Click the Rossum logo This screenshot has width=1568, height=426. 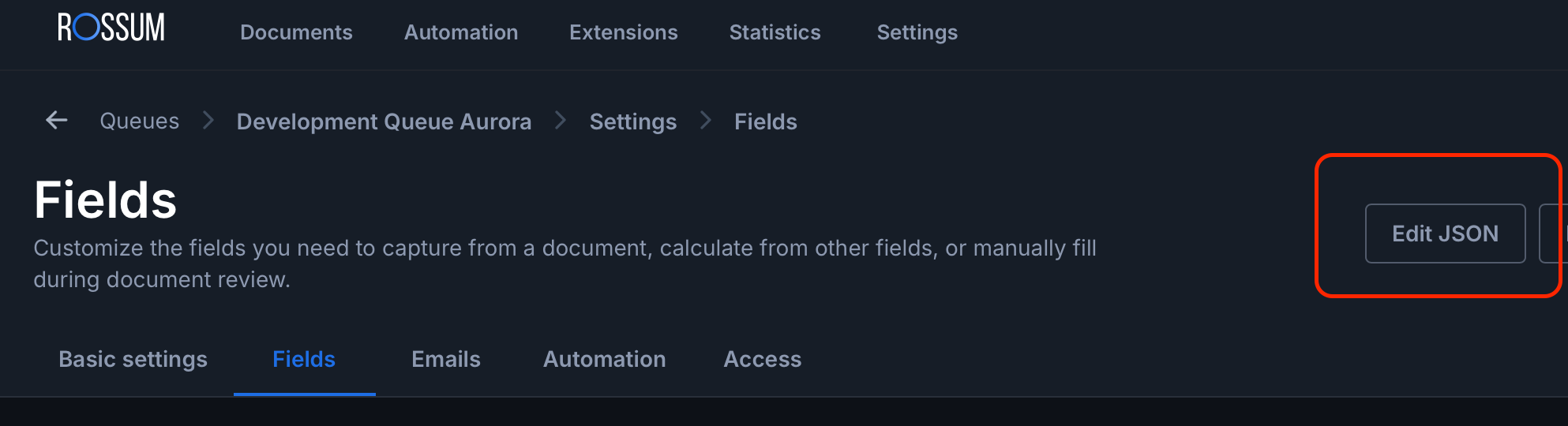point(111,28)
